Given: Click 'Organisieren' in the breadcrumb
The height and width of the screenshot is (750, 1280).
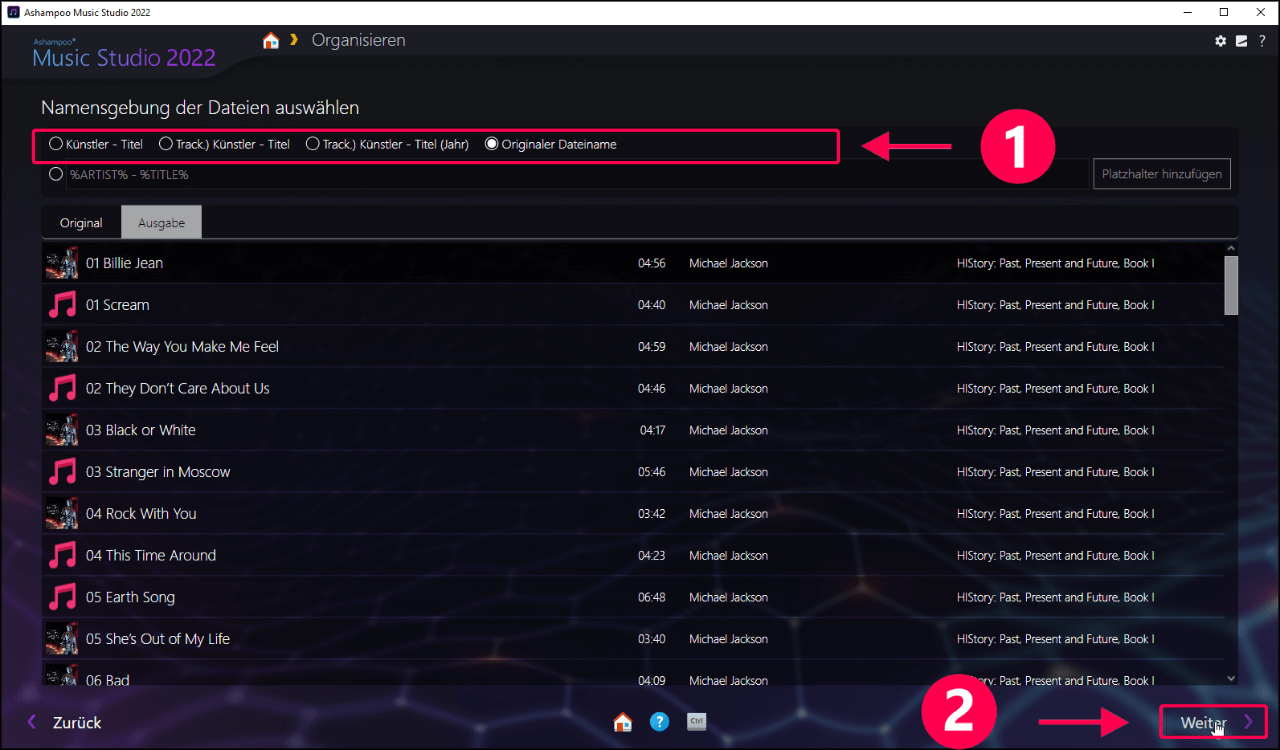Looking at the screenshot, I should 358,40.
